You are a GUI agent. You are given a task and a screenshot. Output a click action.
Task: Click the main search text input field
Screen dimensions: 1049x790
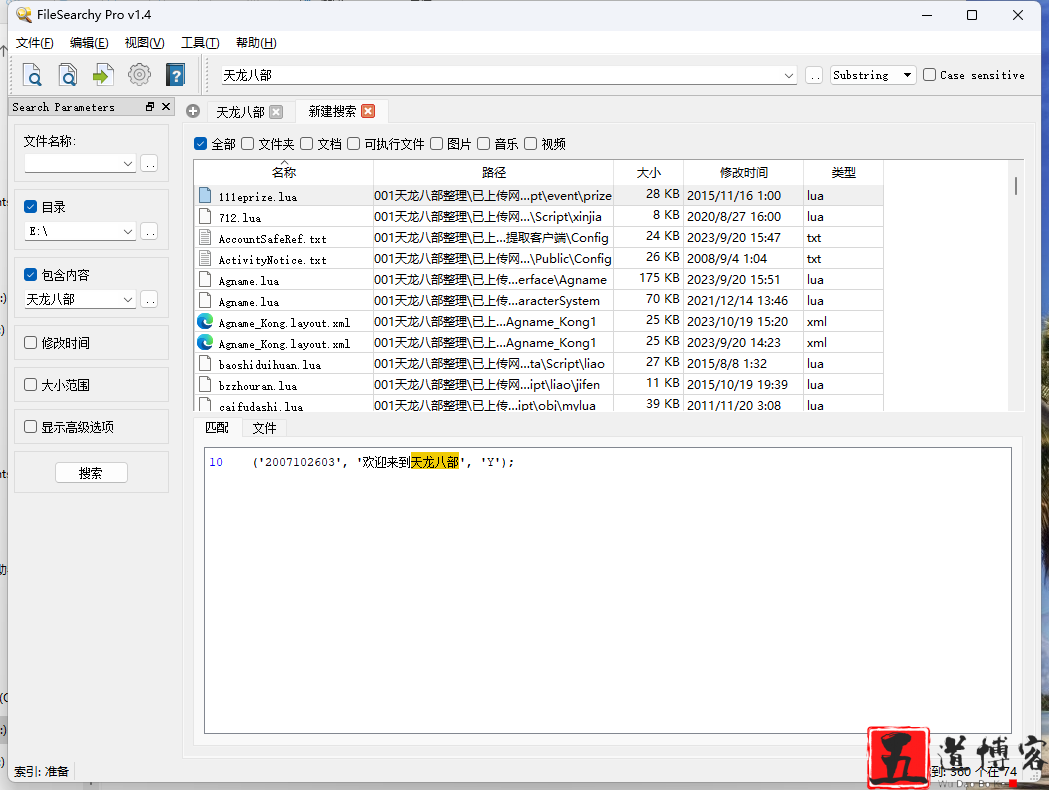coord(502,75)
